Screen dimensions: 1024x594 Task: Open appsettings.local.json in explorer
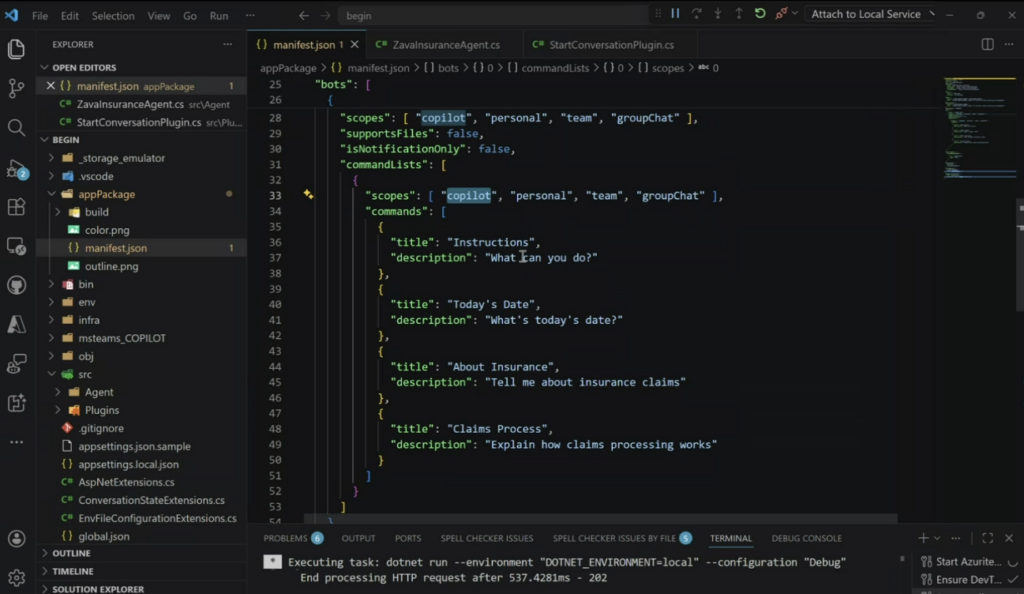pyautogui.click(x=128, y=464)
